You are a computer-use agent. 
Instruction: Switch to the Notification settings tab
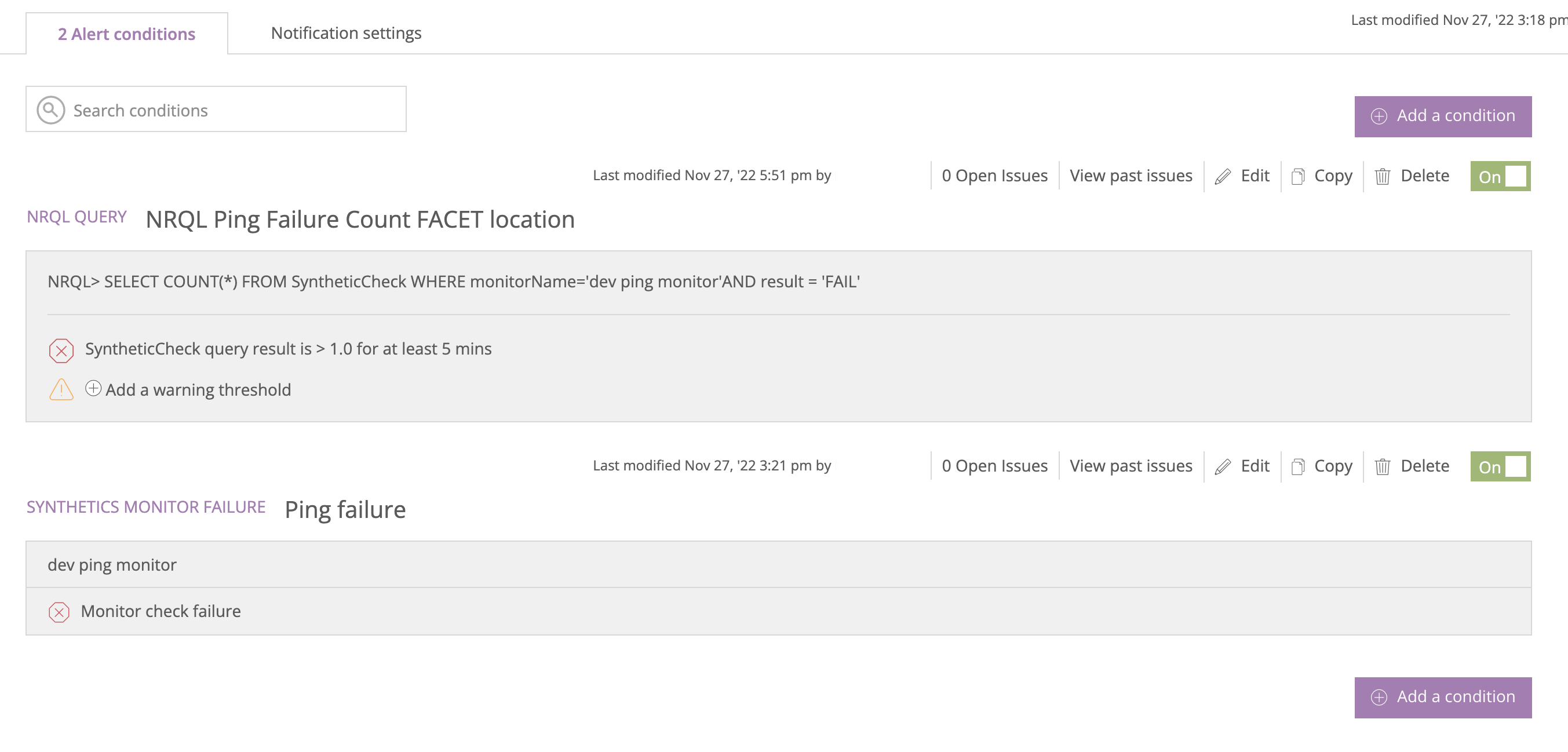click(x=346, y=33)
